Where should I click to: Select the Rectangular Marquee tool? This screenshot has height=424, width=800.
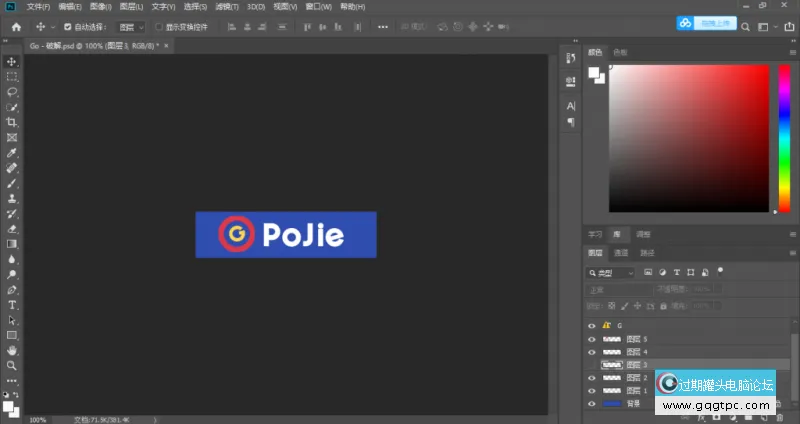12,77
